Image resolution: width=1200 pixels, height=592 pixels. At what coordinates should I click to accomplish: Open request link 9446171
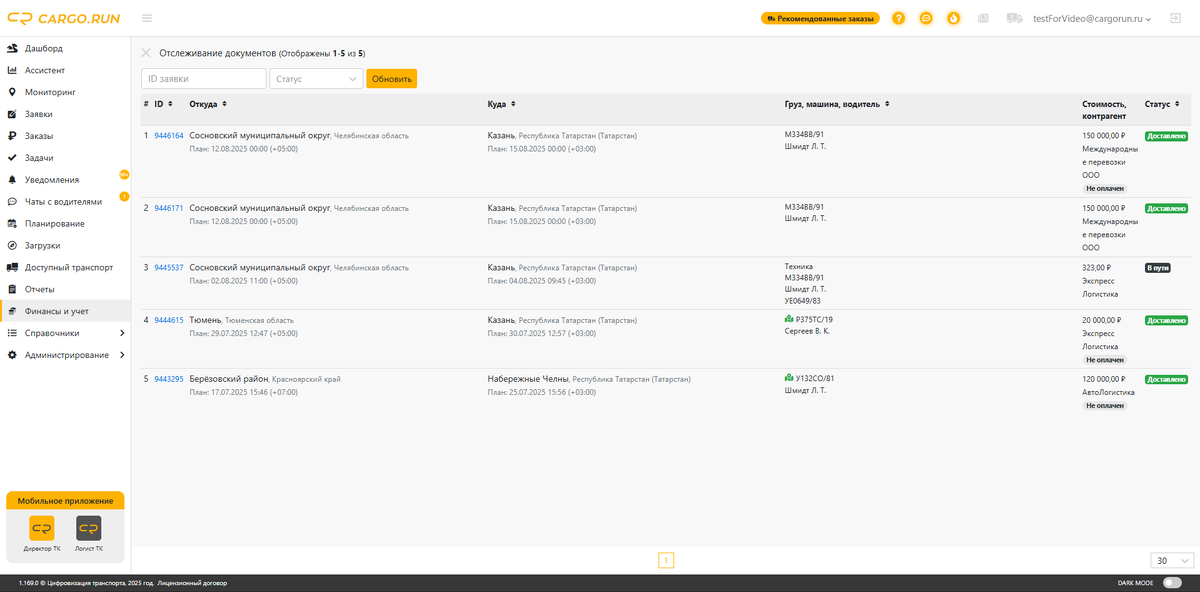pyautogui.click(x=169, y=208)
